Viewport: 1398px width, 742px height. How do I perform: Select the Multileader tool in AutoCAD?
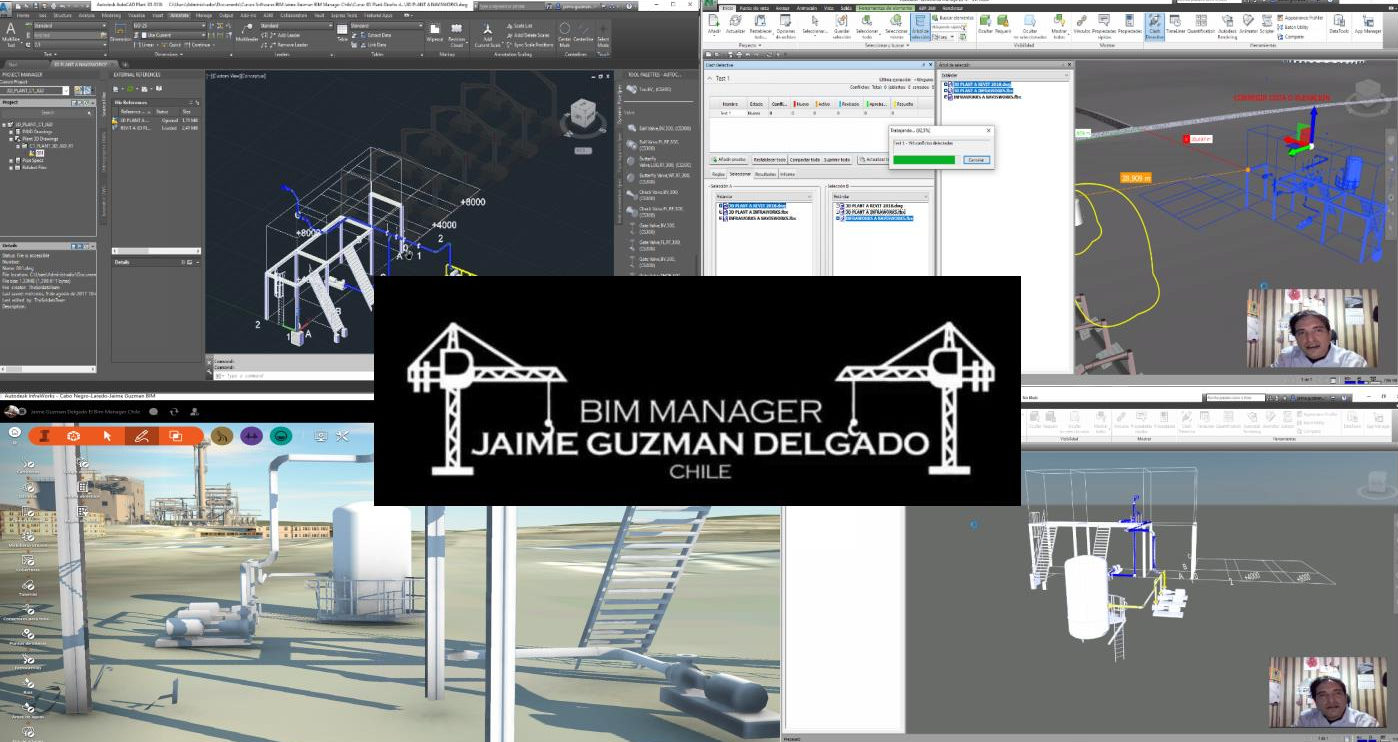click(246, 33)
